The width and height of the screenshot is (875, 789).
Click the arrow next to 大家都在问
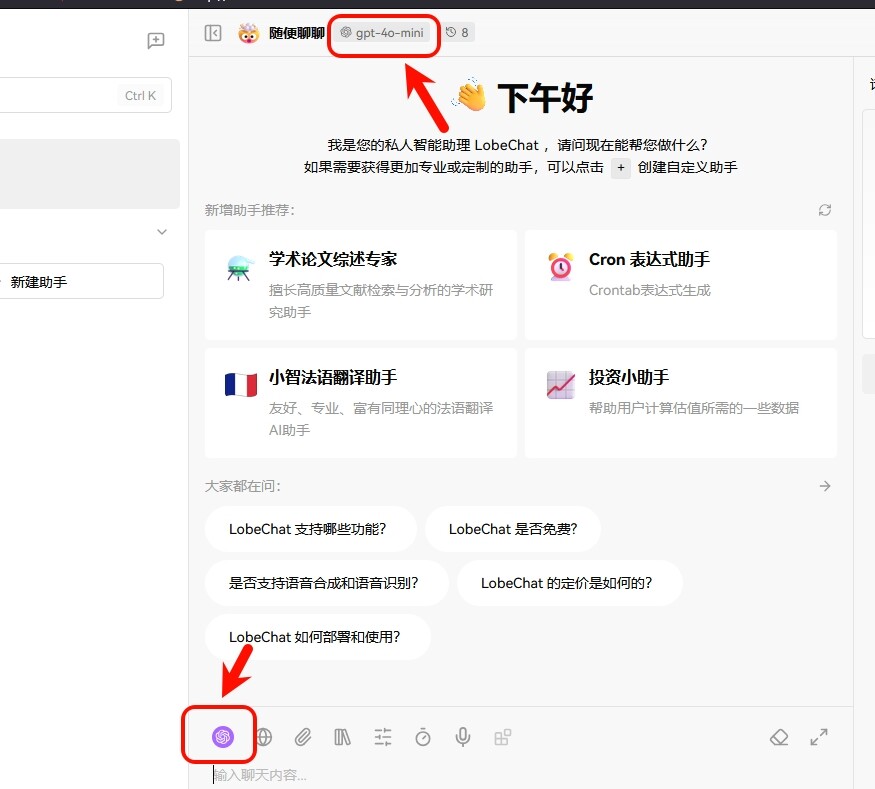click(825, 486)
